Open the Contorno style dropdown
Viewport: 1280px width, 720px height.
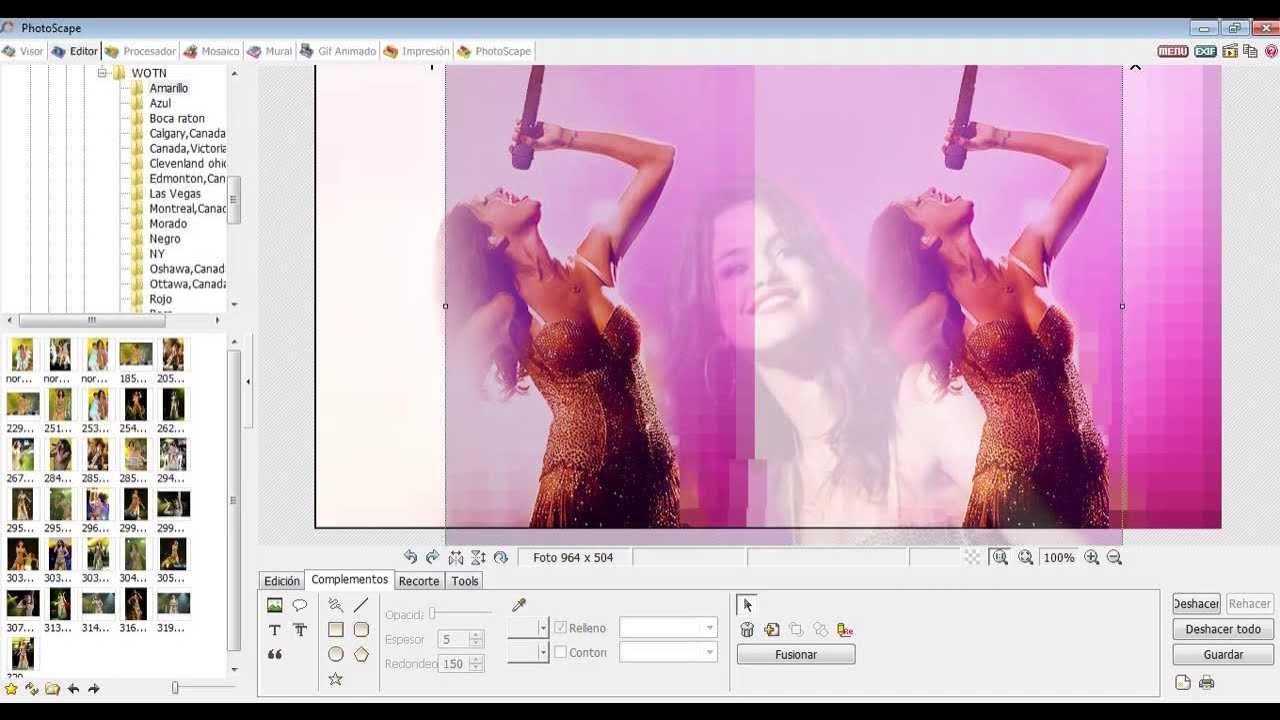(668, 652)
